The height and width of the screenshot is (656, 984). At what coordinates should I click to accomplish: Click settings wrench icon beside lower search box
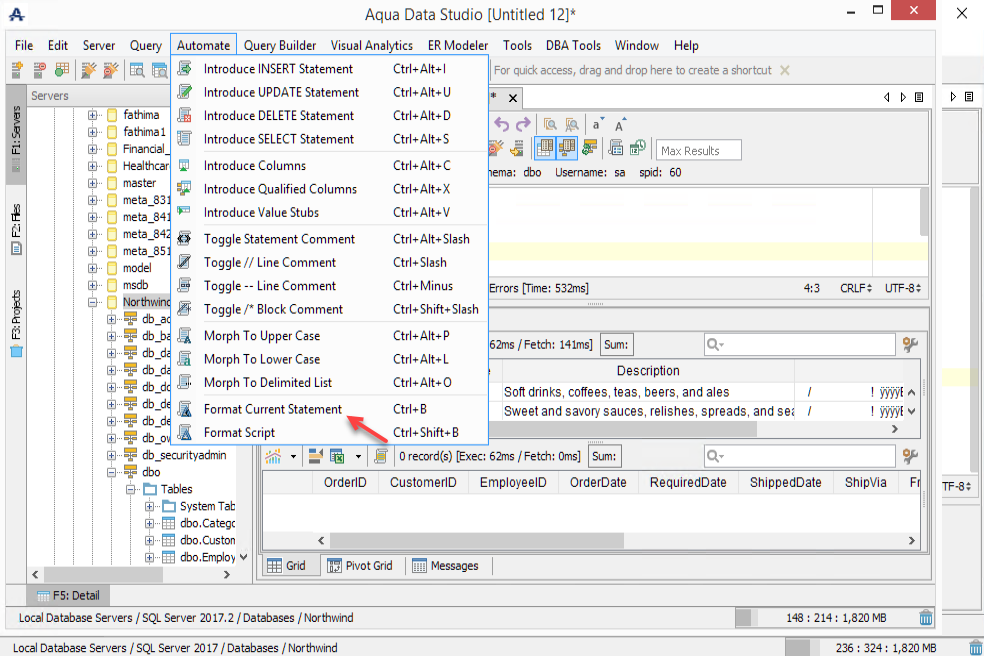(911, 456)
